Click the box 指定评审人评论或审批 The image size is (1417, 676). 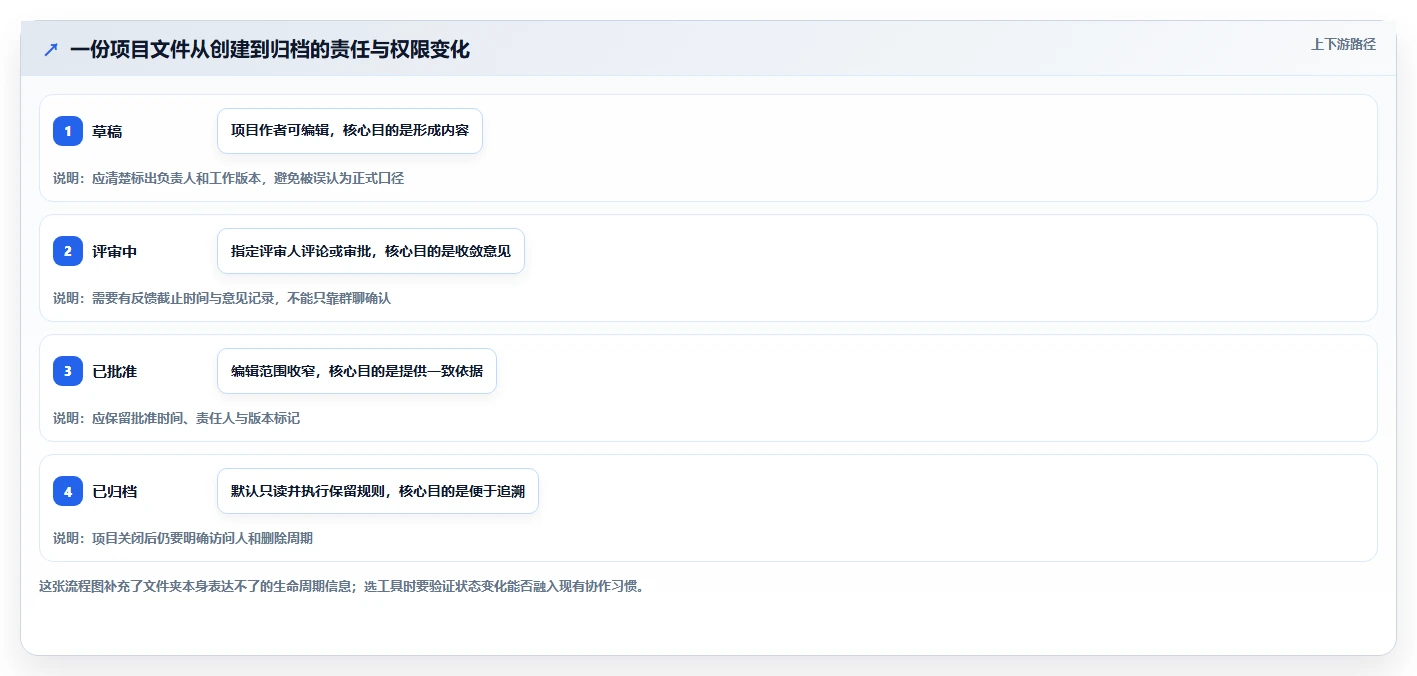(371, 251)
